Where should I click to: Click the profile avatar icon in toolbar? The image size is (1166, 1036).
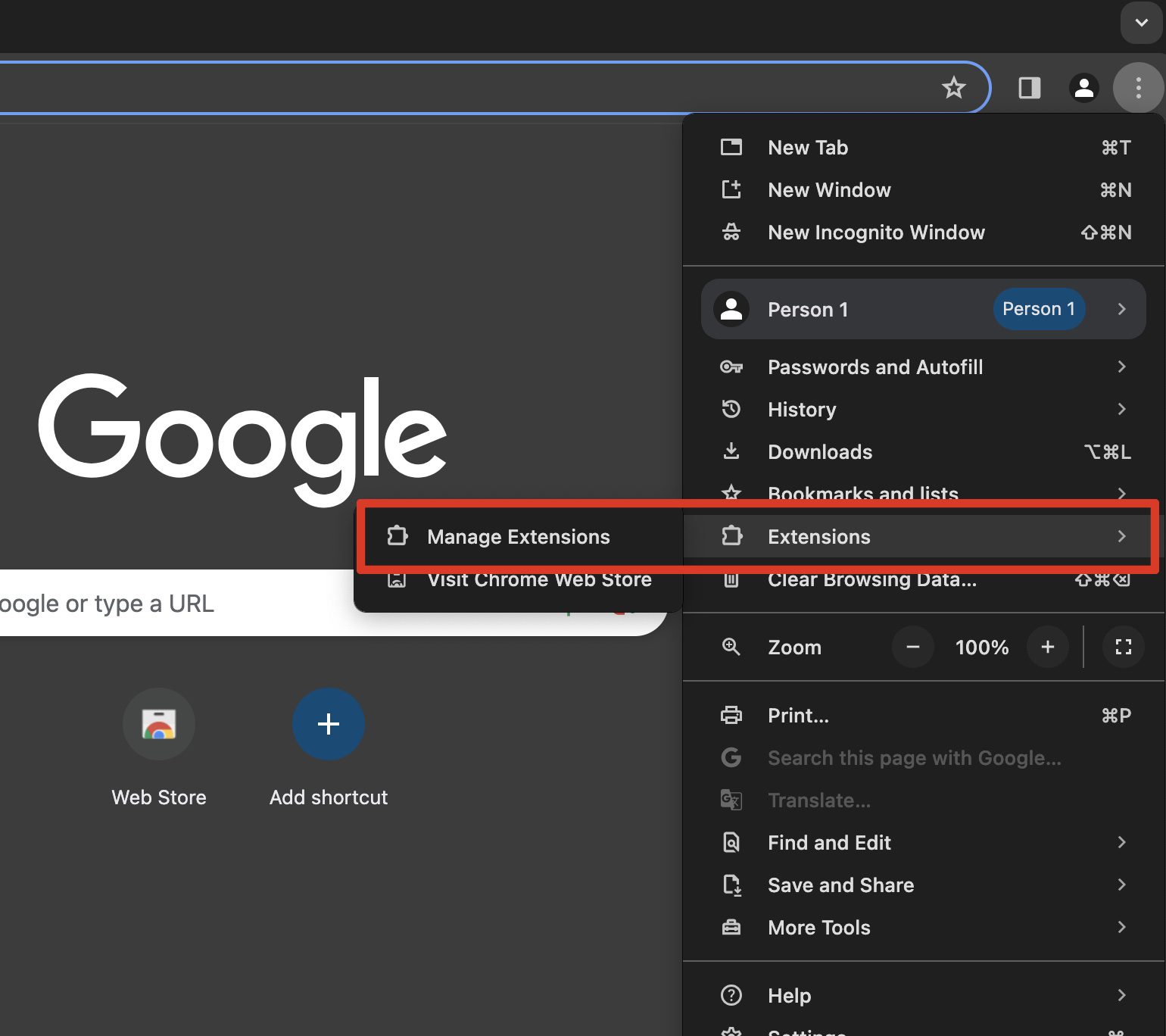click(x=1083, y=88)
